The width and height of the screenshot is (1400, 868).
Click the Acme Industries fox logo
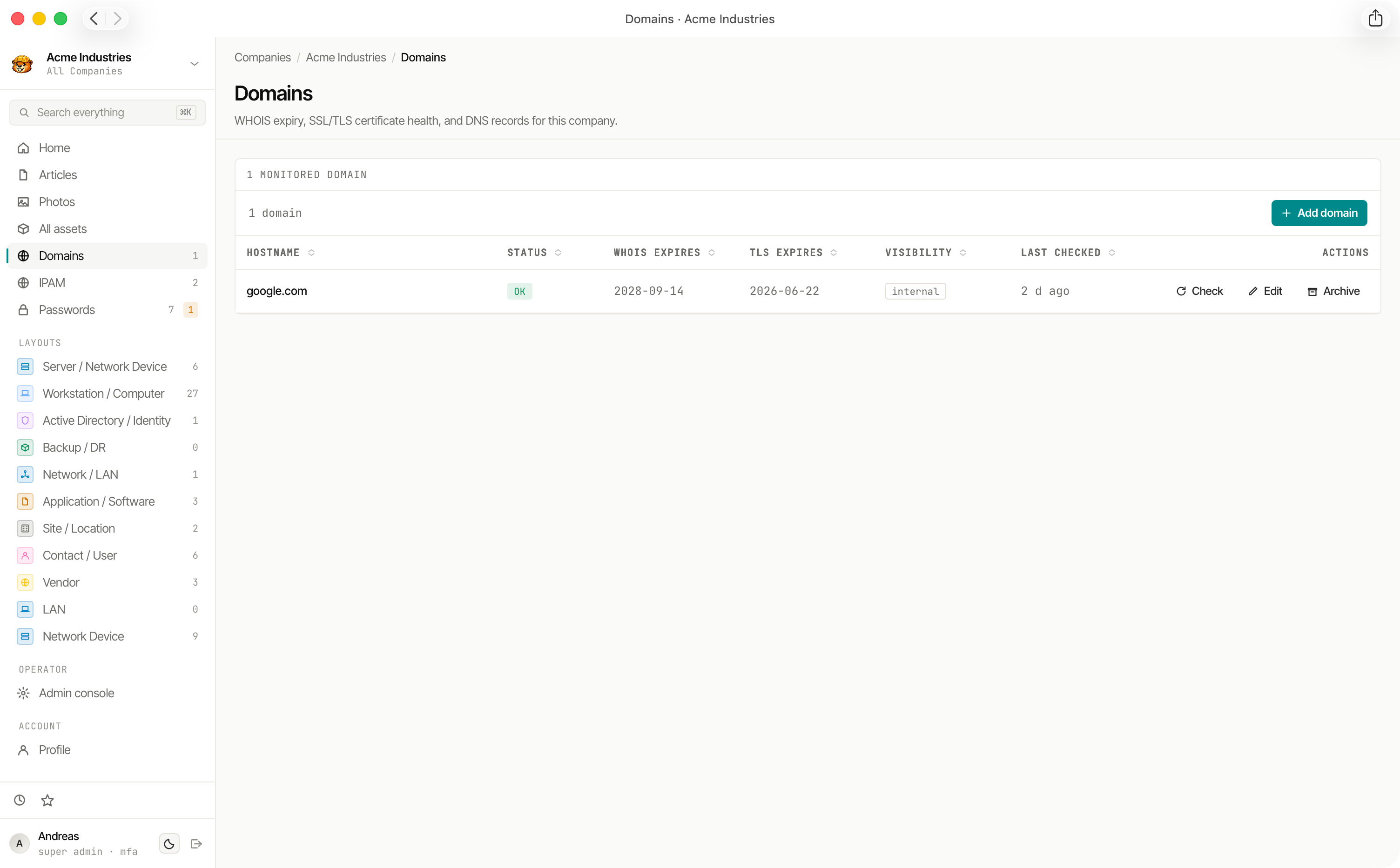[22, 64]
